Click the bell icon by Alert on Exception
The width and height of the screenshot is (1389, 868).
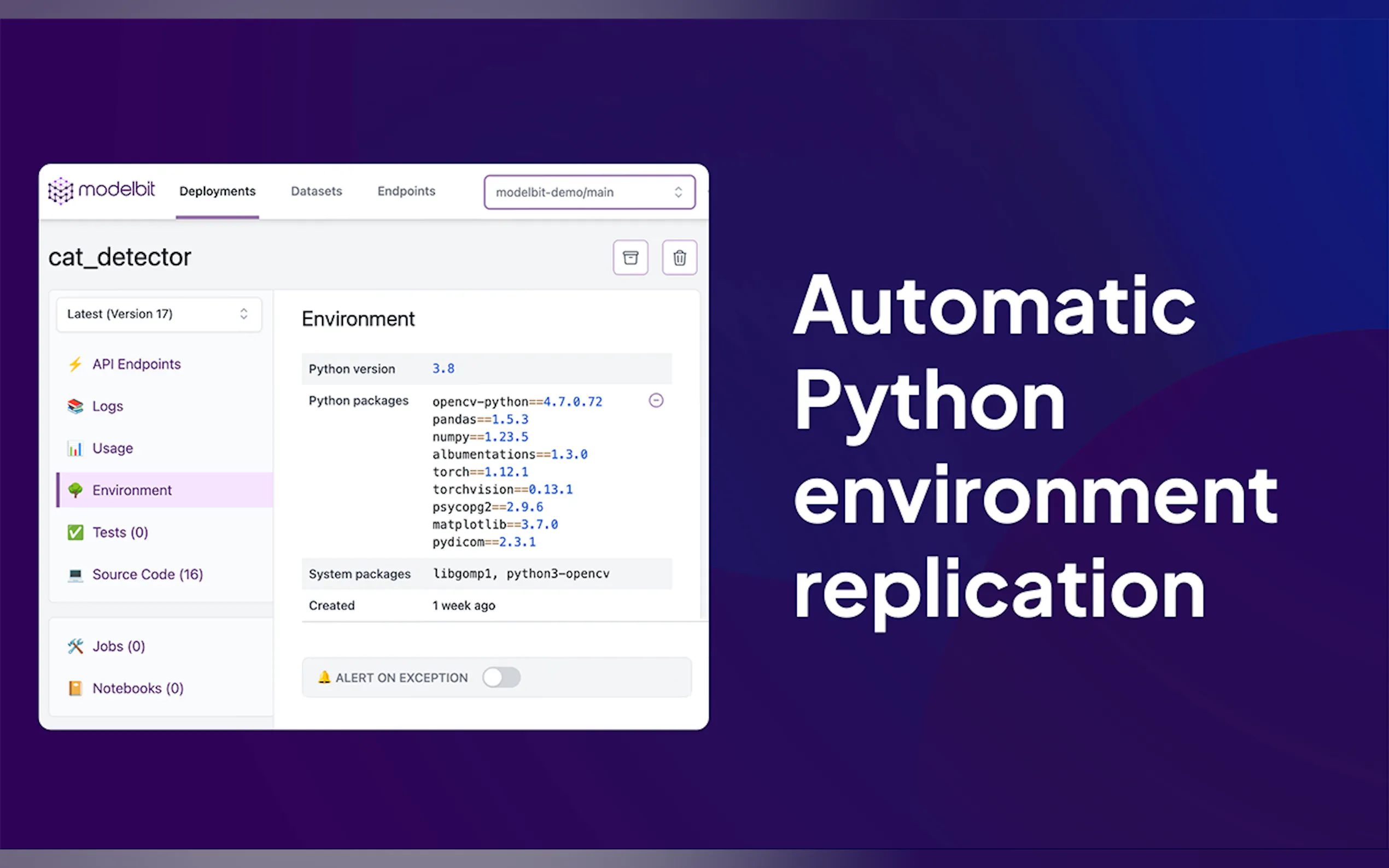pos(324,677)
